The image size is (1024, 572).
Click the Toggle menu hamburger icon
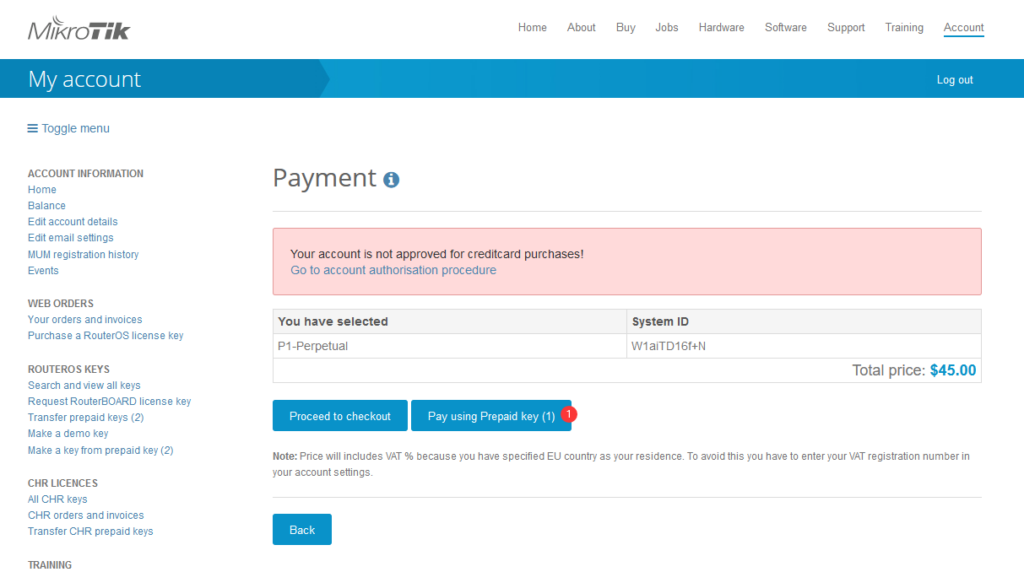tap(32, 129)
